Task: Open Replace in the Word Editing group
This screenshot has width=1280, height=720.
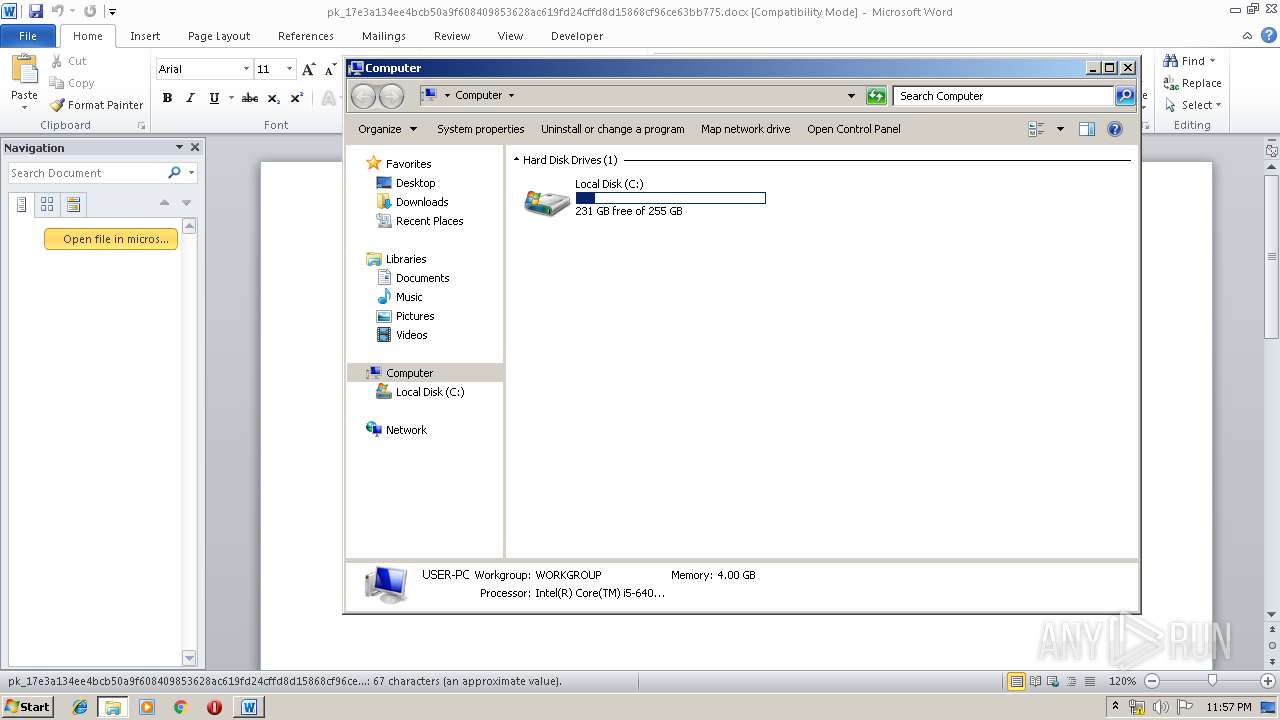Action: pyautogui.click(x=1192, y=83)
